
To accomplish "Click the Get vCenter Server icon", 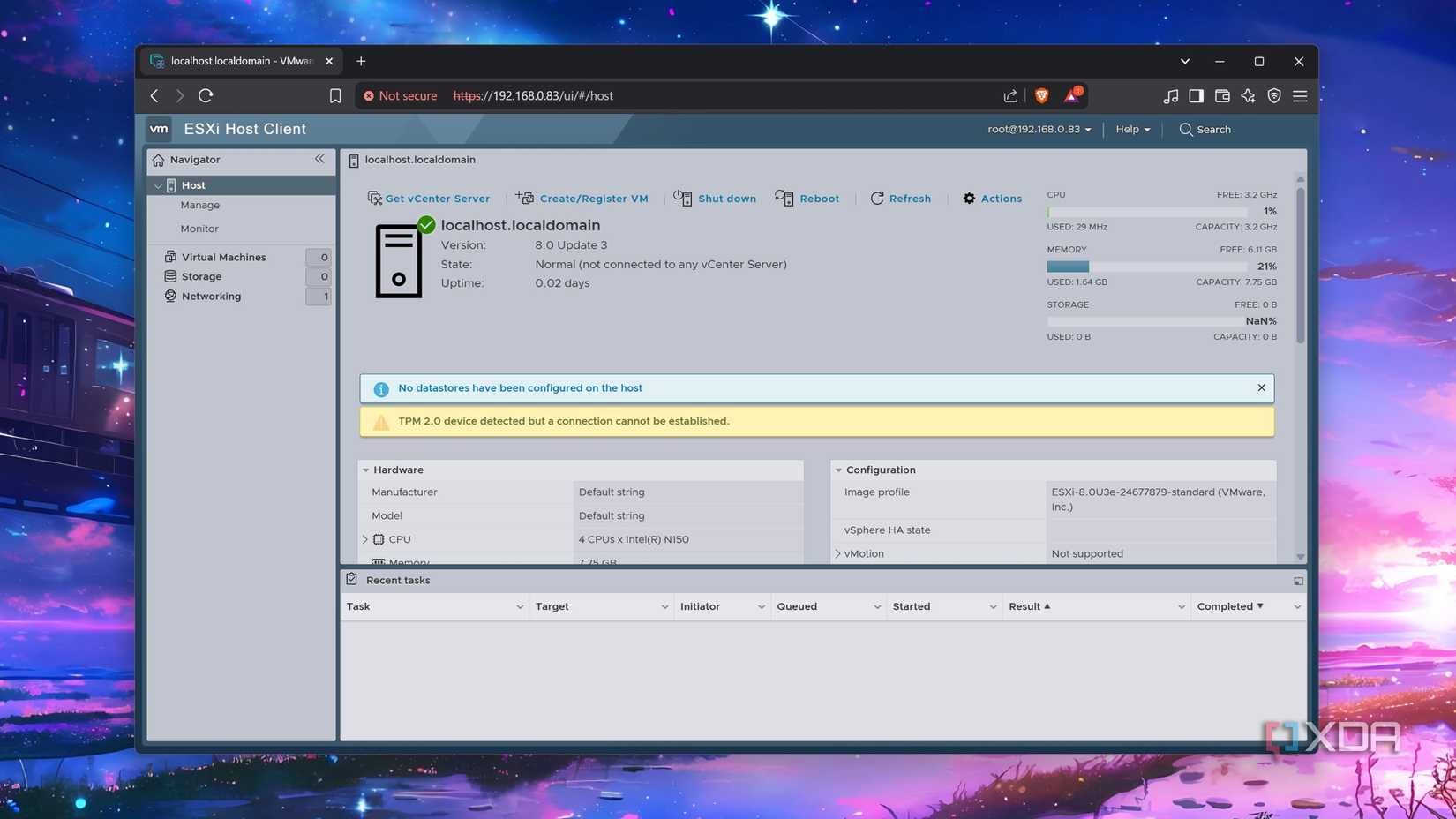I will click(375, 199).
